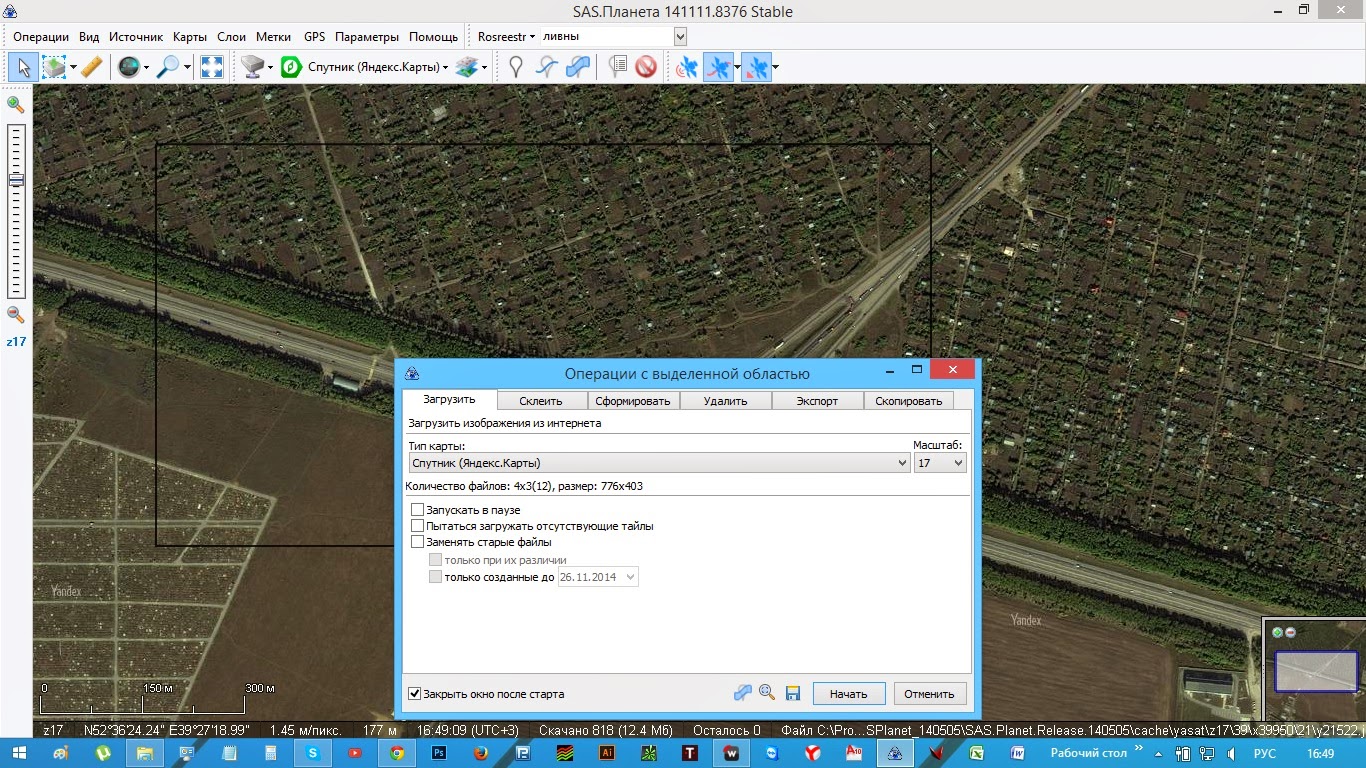Click the floppy save selection icon in dialog

(793, 692)
